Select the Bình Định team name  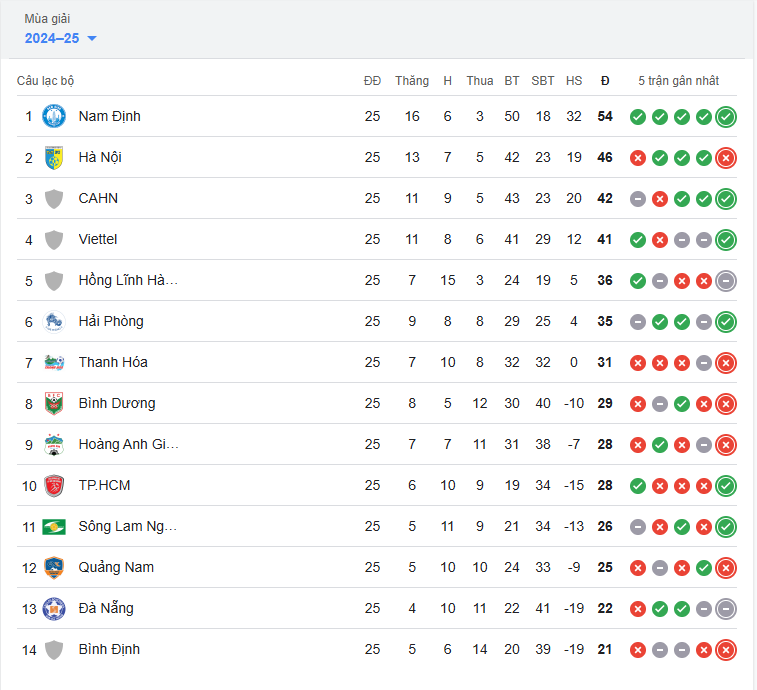[x=109, y=649]
